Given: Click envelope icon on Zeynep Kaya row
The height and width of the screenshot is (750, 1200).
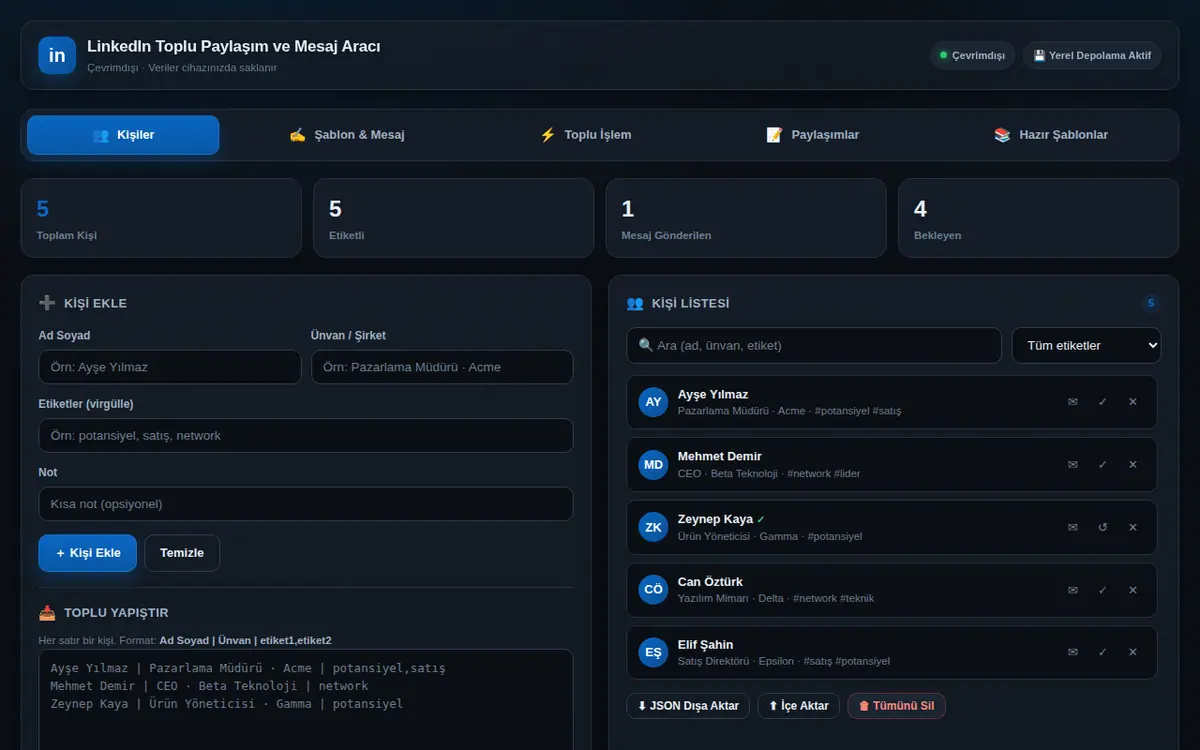Looking at the screenshot, I should [1073, 527].
